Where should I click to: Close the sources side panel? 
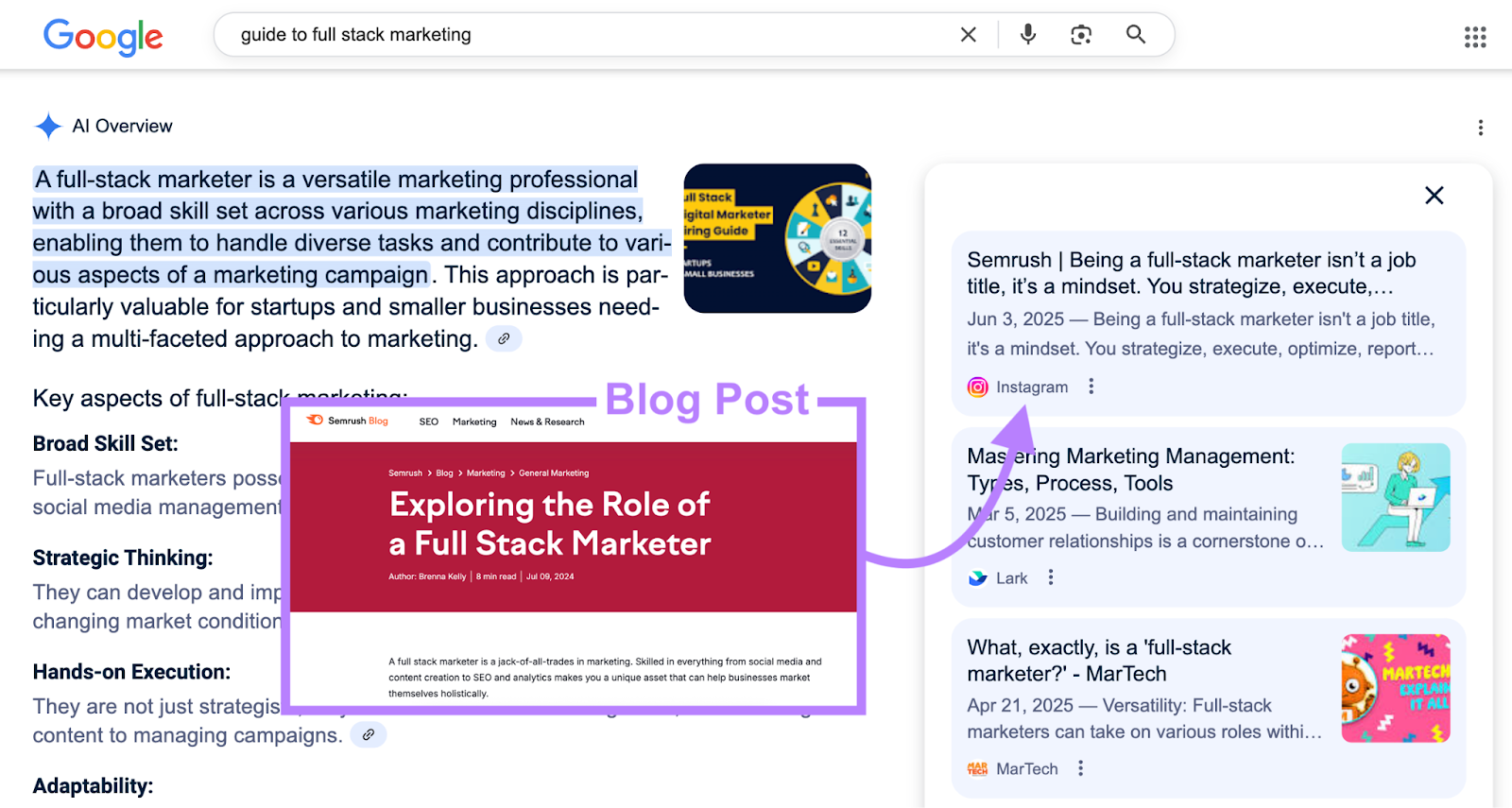click(1434, 196)
